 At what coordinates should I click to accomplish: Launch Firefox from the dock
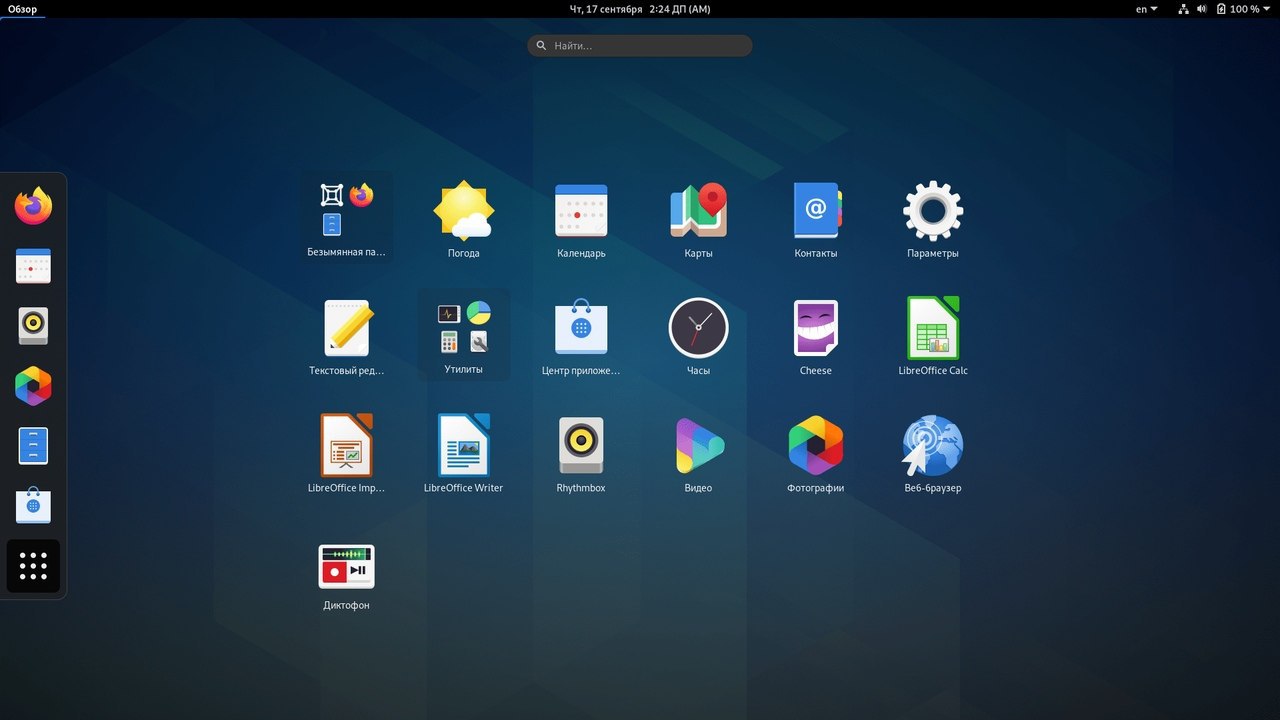33,206
